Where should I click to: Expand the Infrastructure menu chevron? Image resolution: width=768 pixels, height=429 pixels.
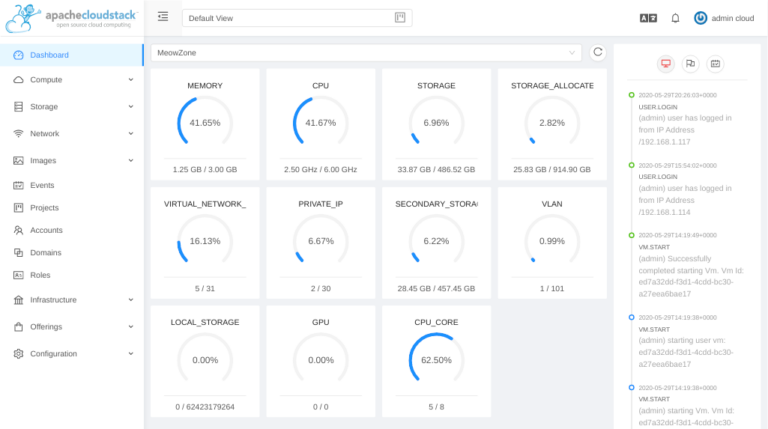(x=131, y=300)
